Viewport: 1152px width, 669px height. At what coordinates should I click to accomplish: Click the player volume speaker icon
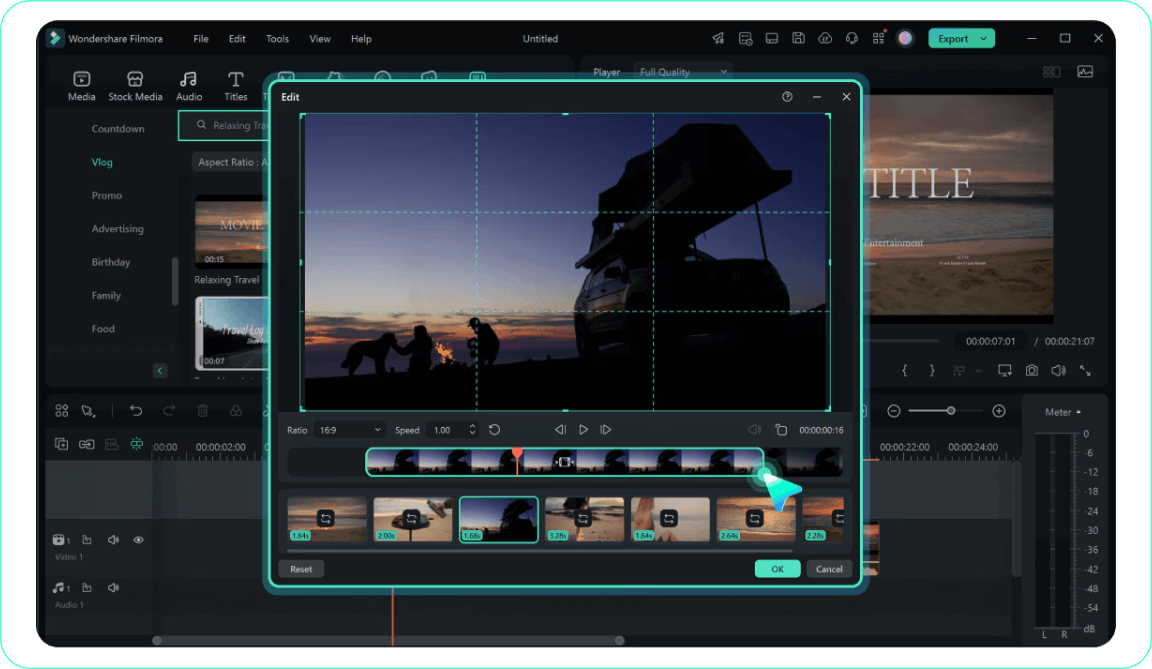coord(1059,371)
